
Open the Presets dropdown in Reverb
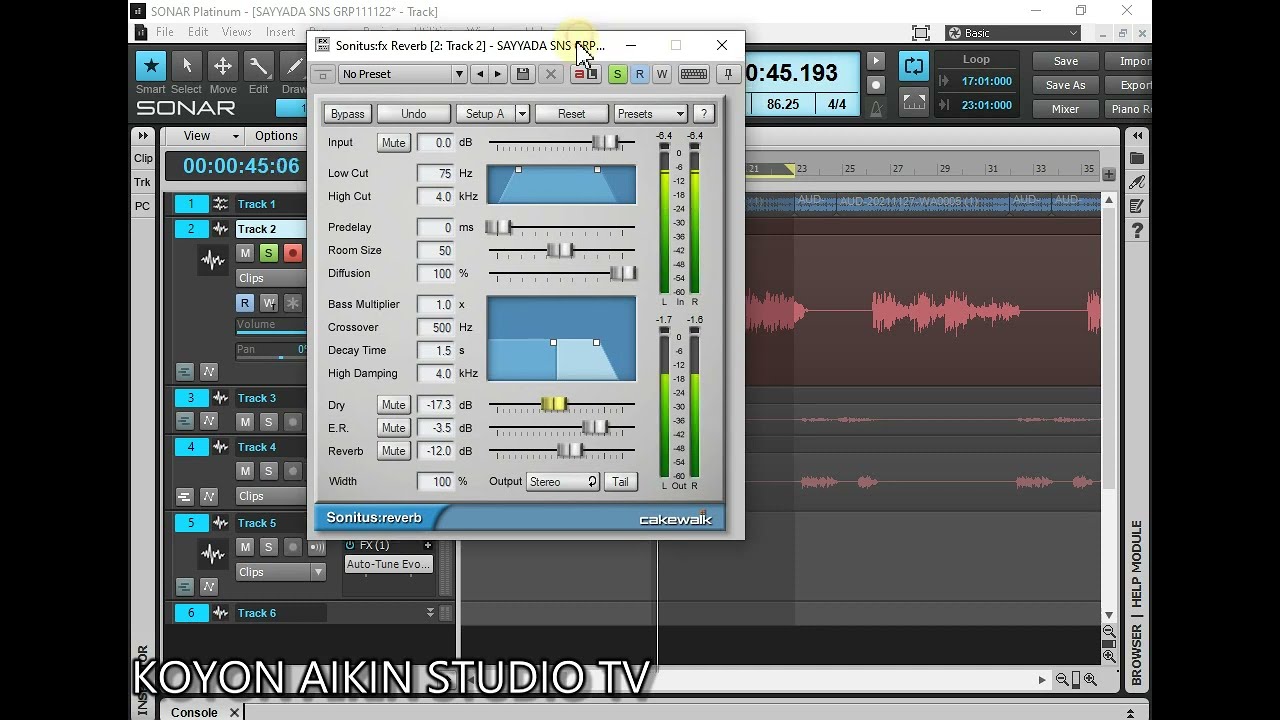pyautogui.click(x=650, y=114)
